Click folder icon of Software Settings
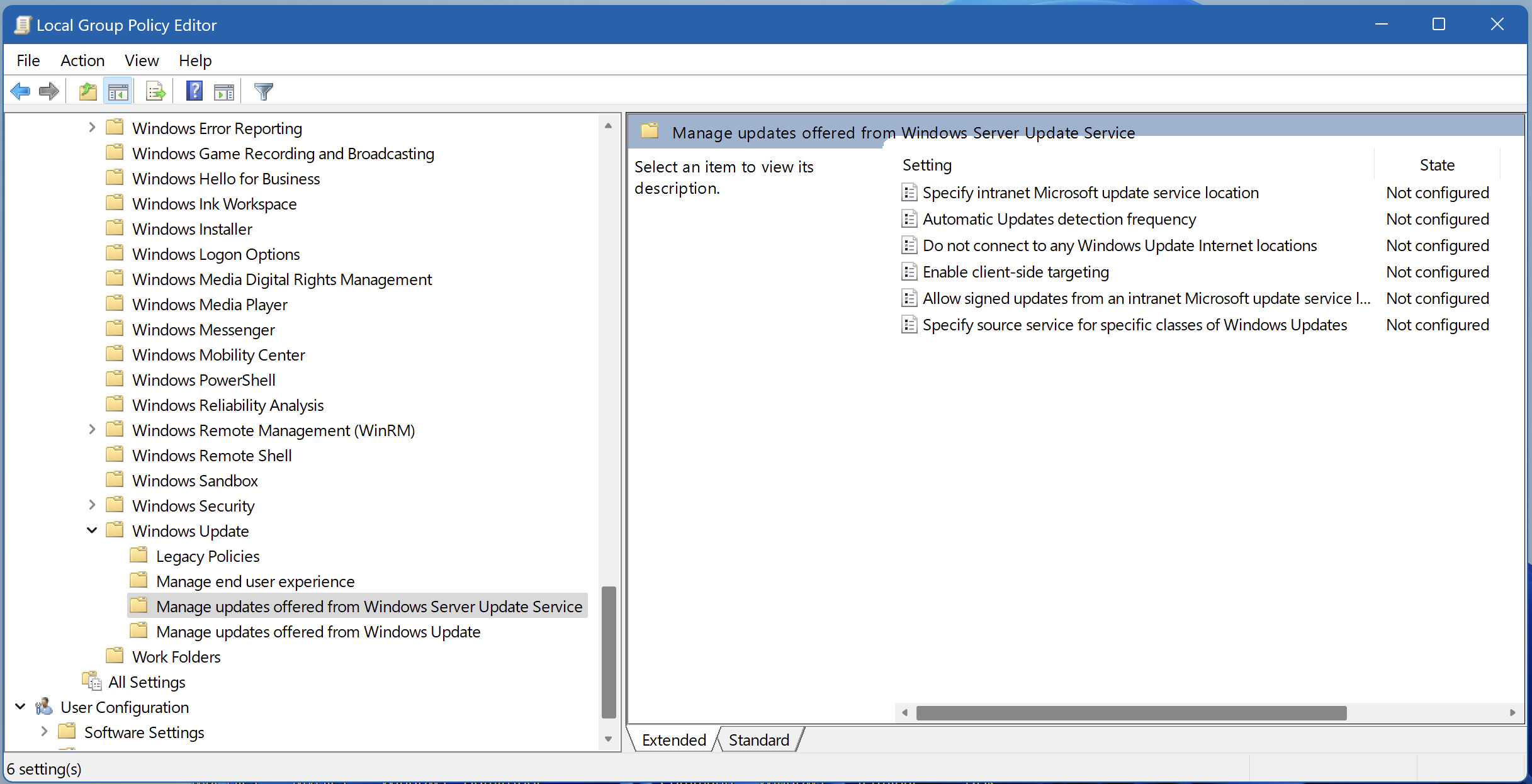This screenshot has height=784, width=1532. point(67,732)
